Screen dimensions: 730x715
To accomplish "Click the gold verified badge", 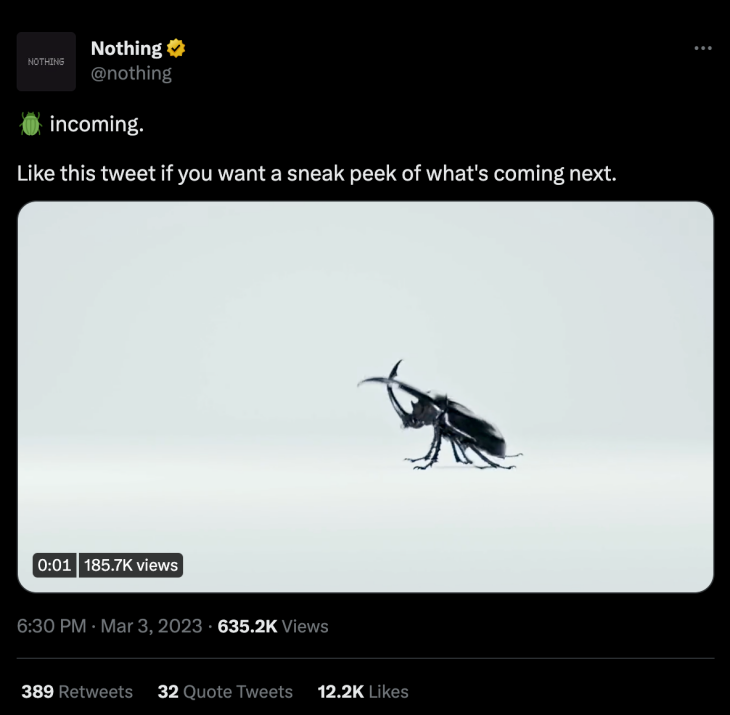I will point(176,48).
